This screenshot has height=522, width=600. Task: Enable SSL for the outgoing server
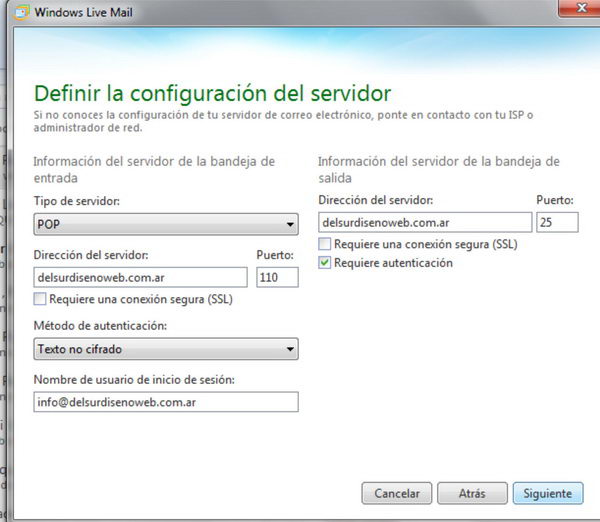tap(324, 244)
